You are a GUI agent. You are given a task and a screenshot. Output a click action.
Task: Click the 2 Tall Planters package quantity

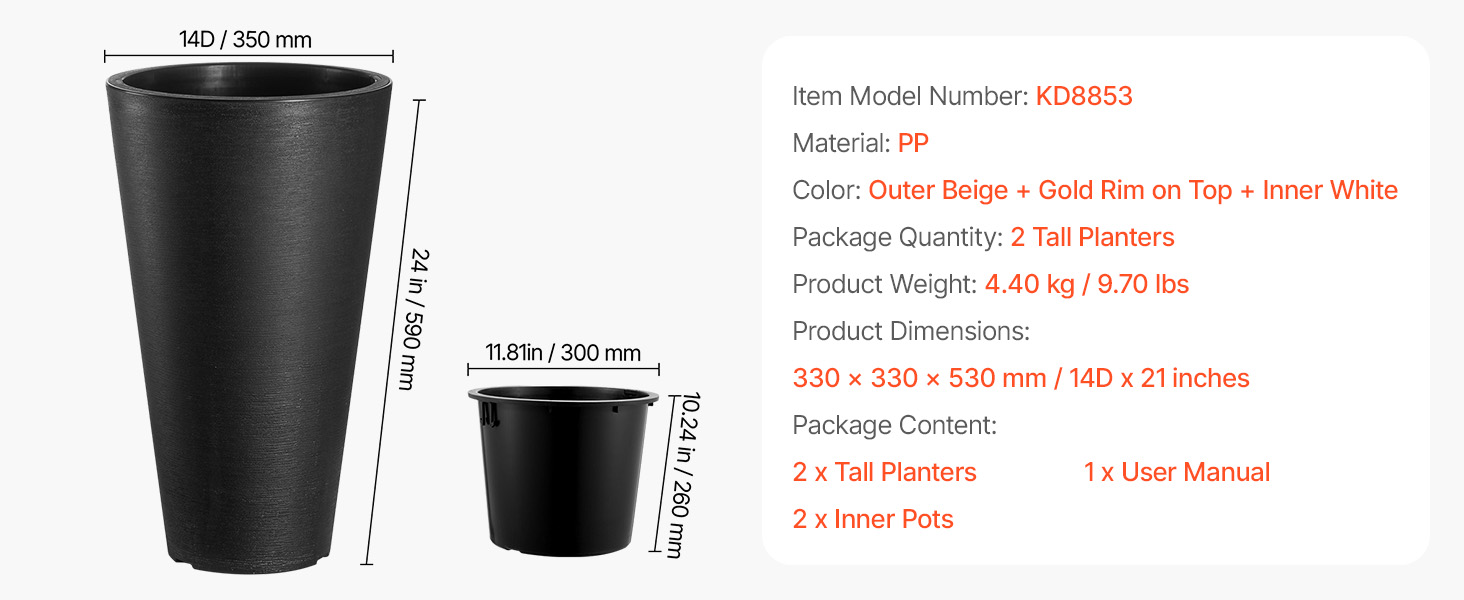[1092, 237]
